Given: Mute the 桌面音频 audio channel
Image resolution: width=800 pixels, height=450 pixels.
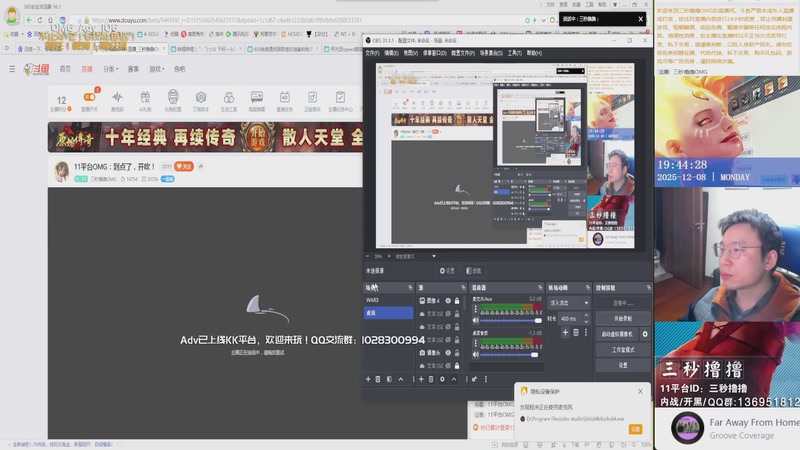Looking at the screenshot, I should click(x=476, y=355).
